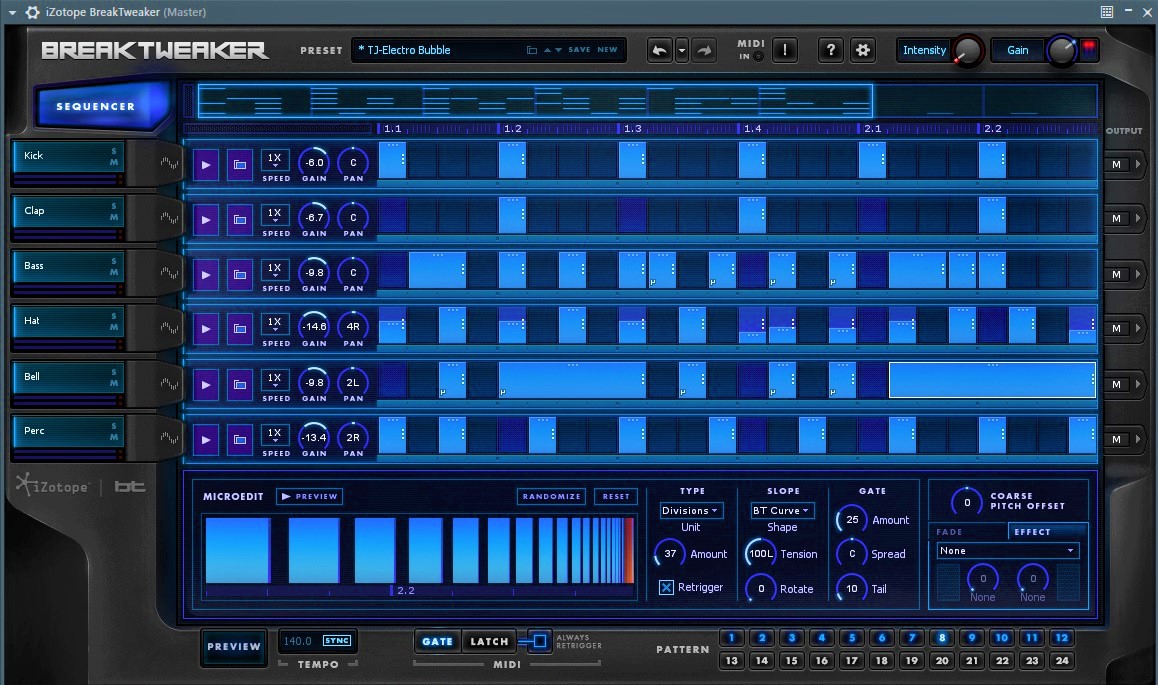Click the MicroEdit PREVIEW button
This screenshot has width=1158, height=685.
click(x=310, y=497)
